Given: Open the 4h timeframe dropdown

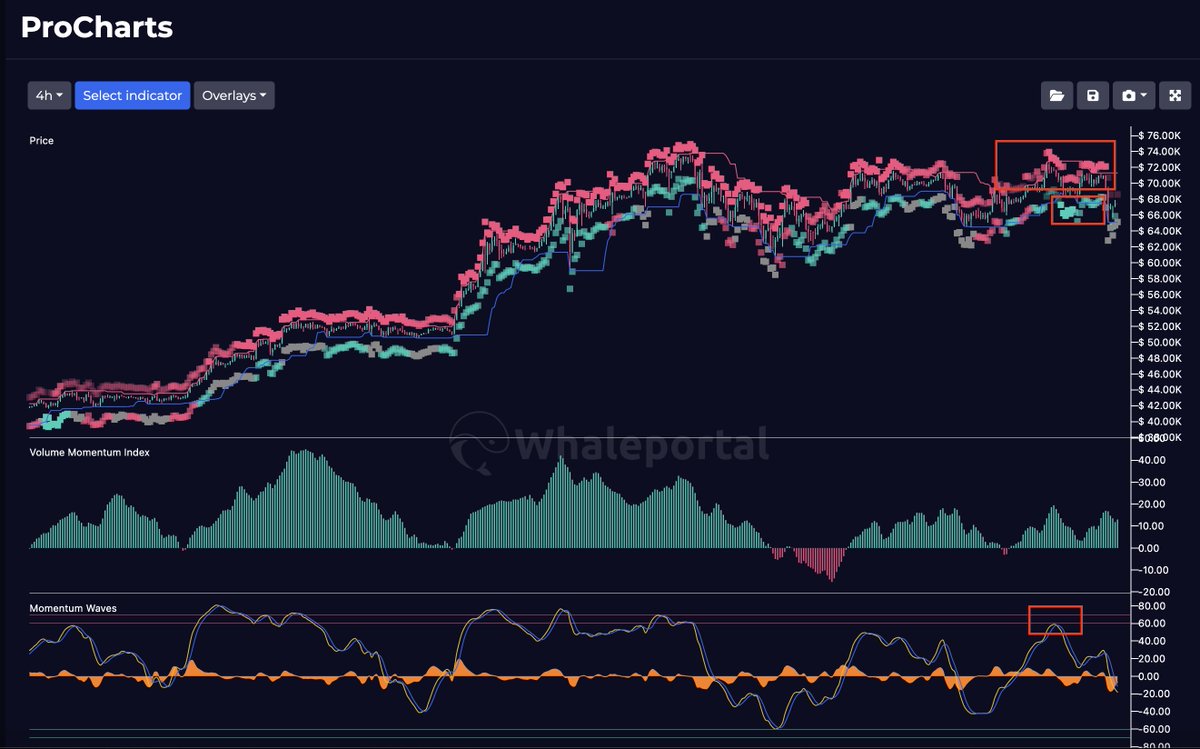Looking at the screenshot, I should tap(48, 95).
